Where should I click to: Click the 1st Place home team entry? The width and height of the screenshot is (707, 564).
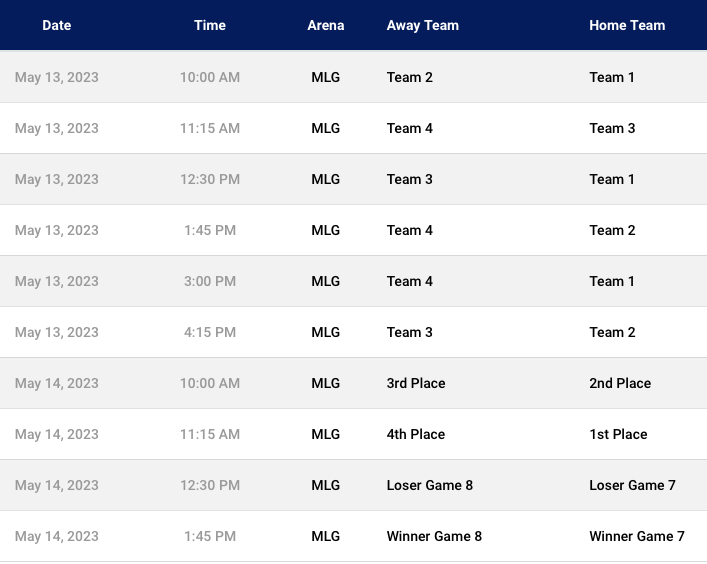pos(618,434)
